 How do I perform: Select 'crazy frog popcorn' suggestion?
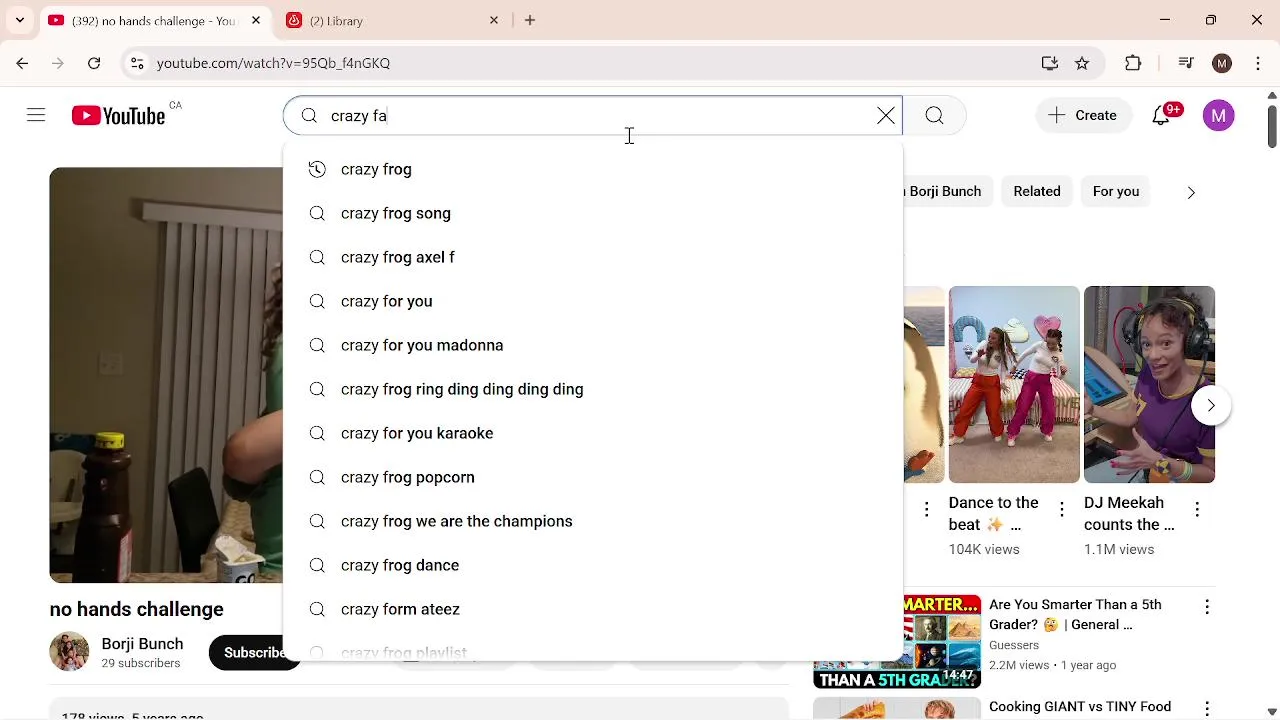(x=593, y=477)
